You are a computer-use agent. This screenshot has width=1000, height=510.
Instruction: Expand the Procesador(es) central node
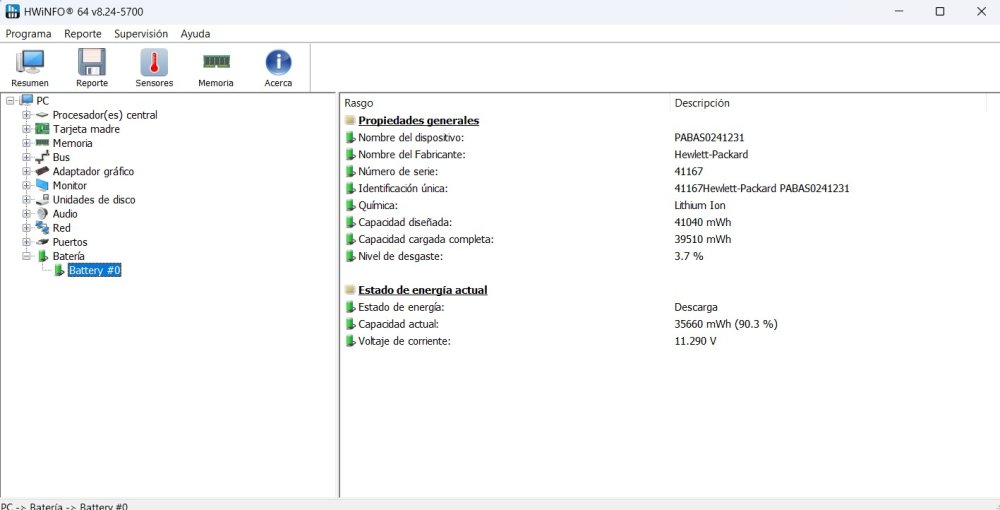[x=26, y=115]
